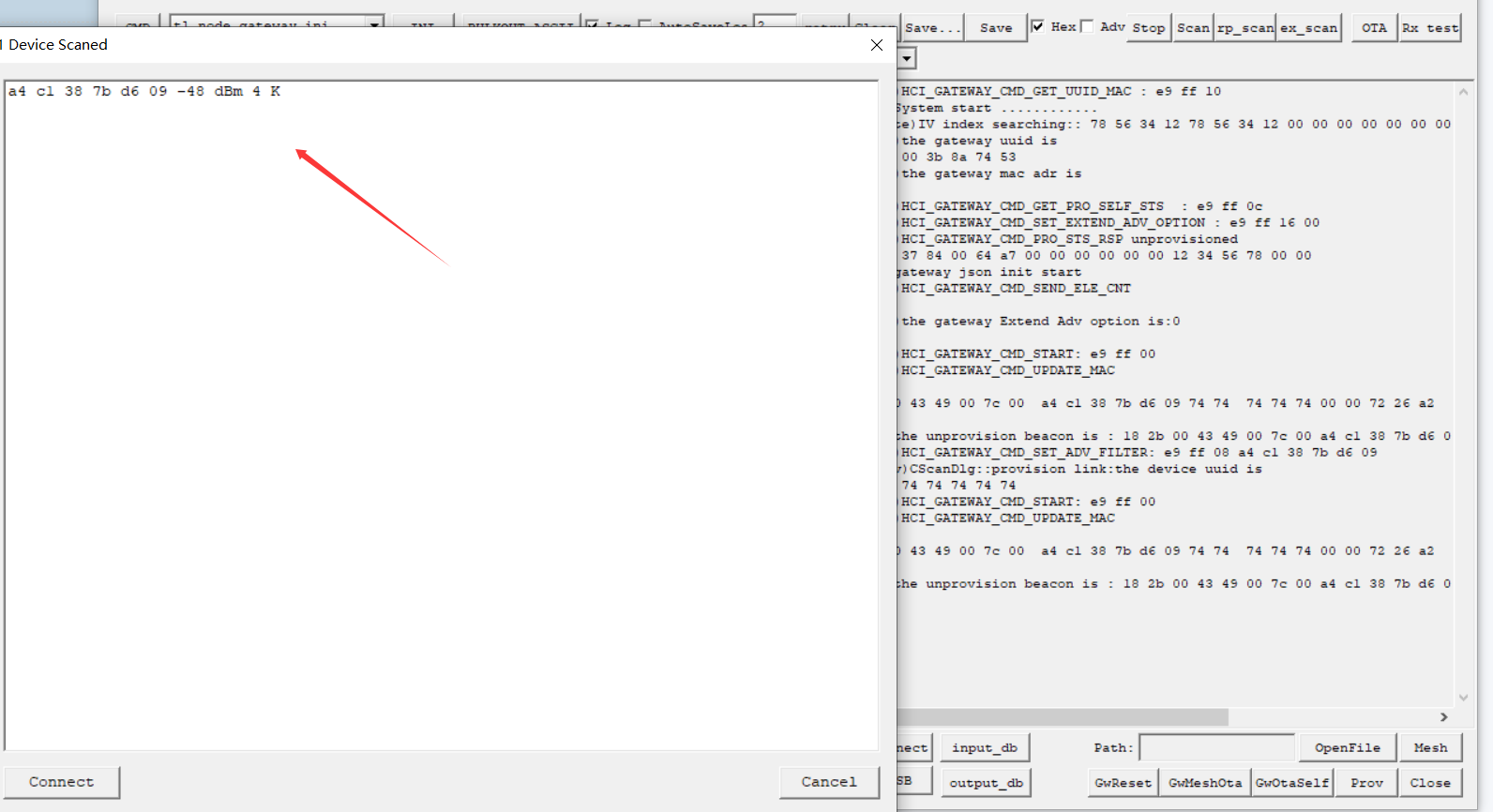Click Connect in the Device Scaned dialog
The image size is (1493, 812).
pos(62,782)
